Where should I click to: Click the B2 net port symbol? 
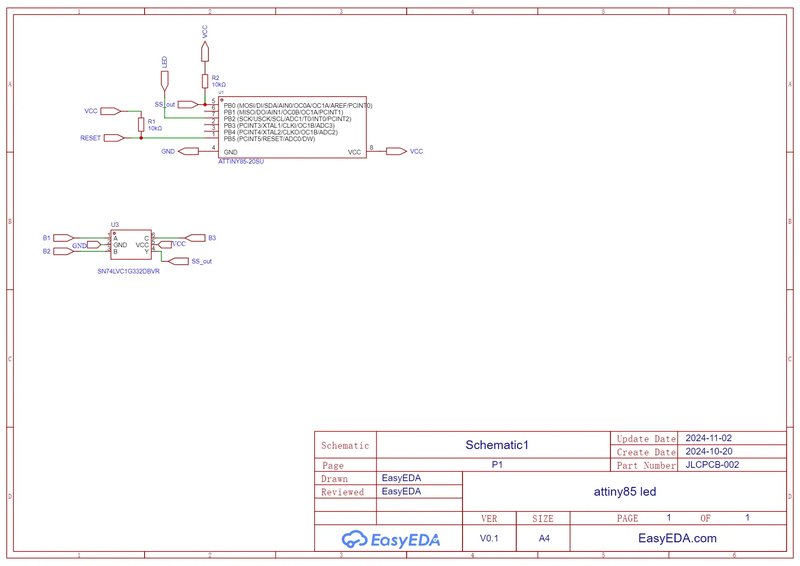[x=64, y=251]
